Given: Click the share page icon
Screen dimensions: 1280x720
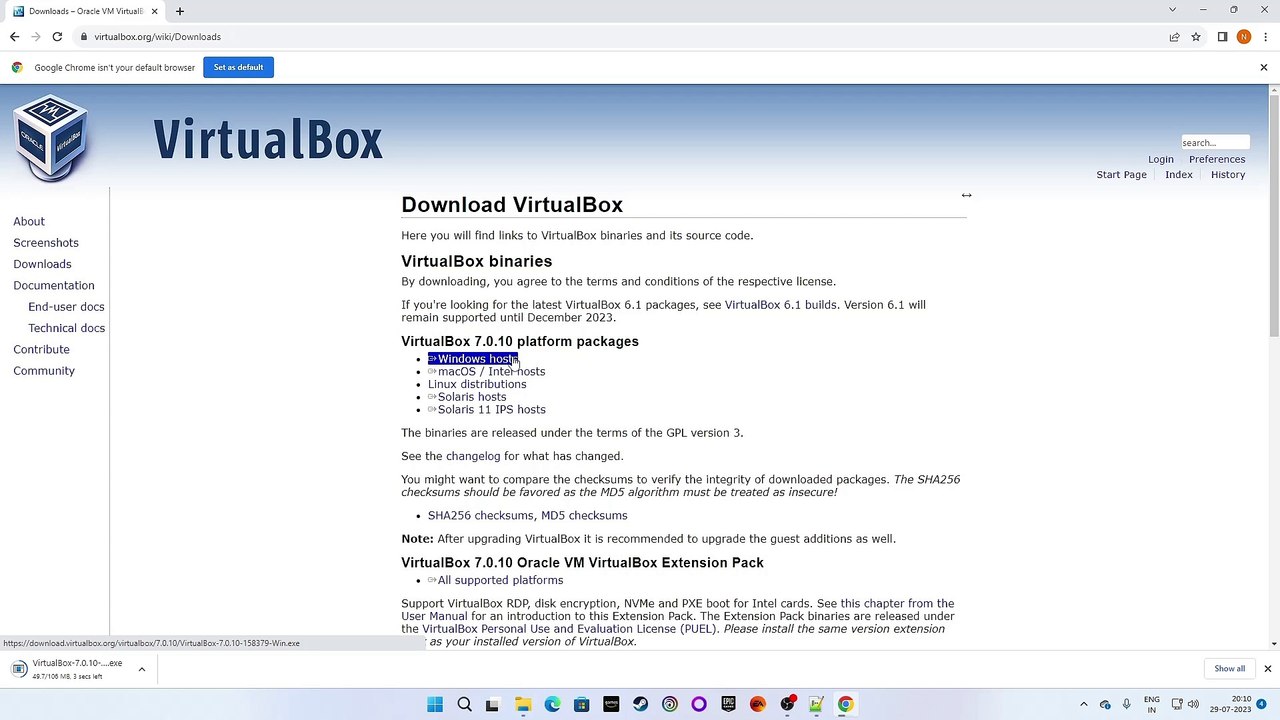Looking at the screenshot, I should [1174, 37].
